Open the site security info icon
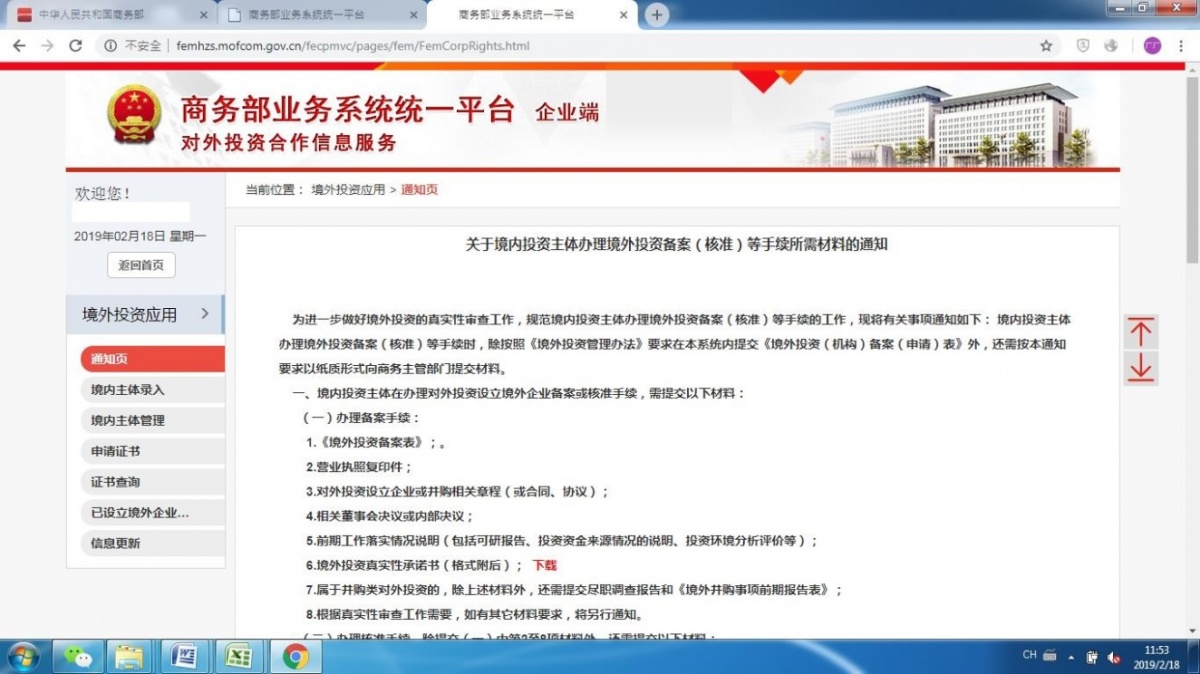 (111, 46)
